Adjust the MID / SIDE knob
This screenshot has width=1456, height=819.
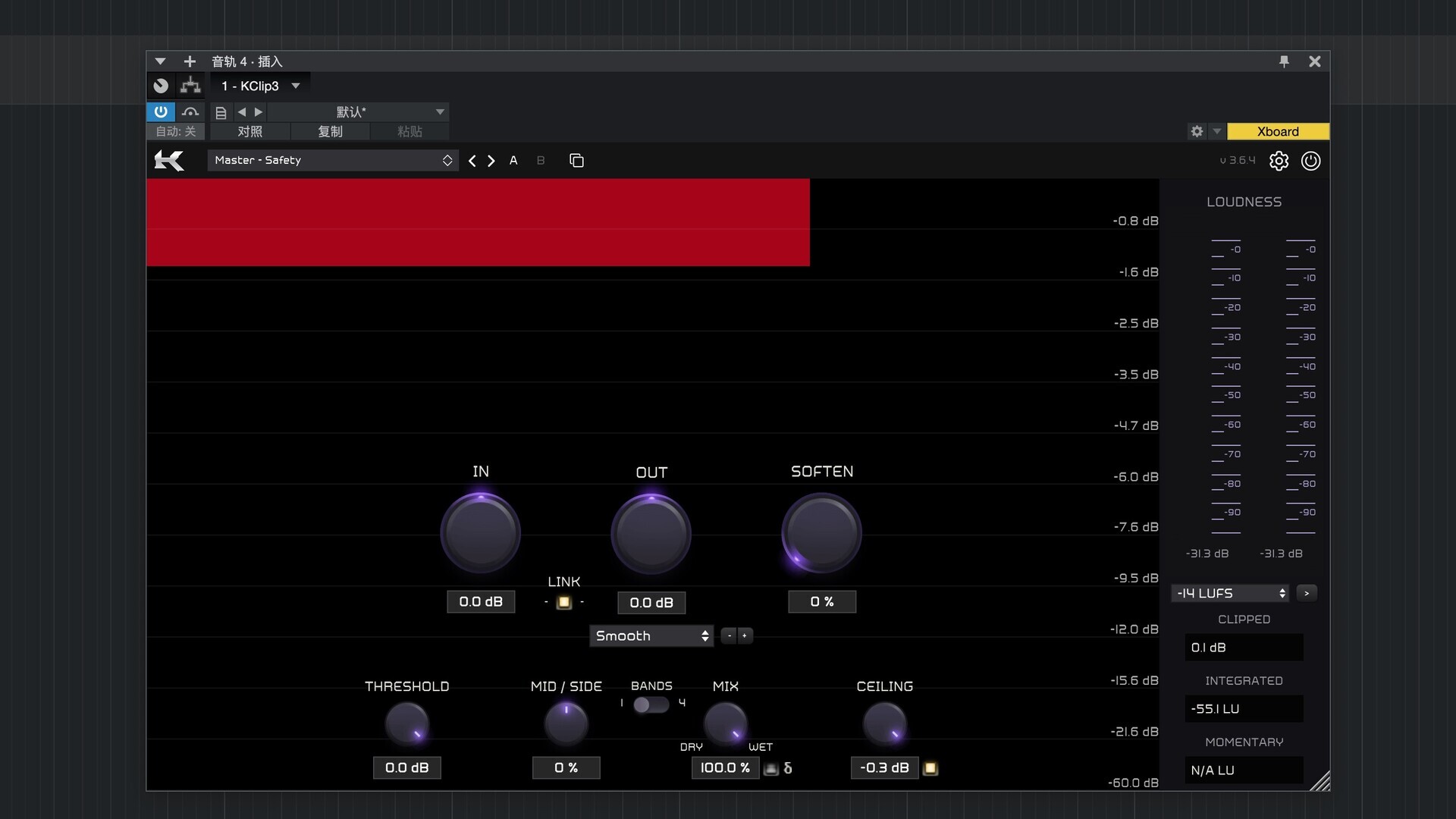pyautogui.click(x=566, y=723)
